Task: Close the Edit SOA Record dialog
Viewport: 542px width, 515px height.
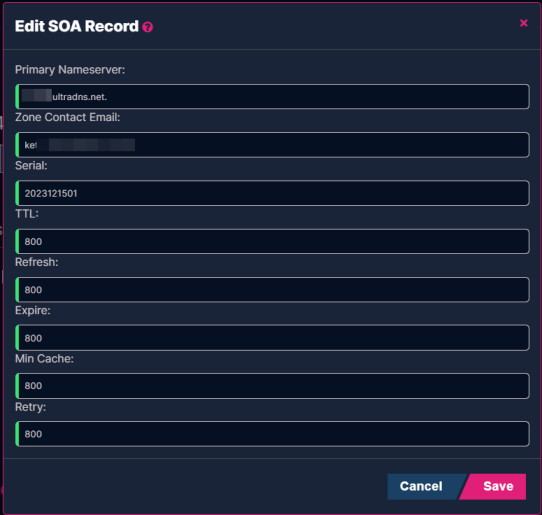Action: pos(524,23)
